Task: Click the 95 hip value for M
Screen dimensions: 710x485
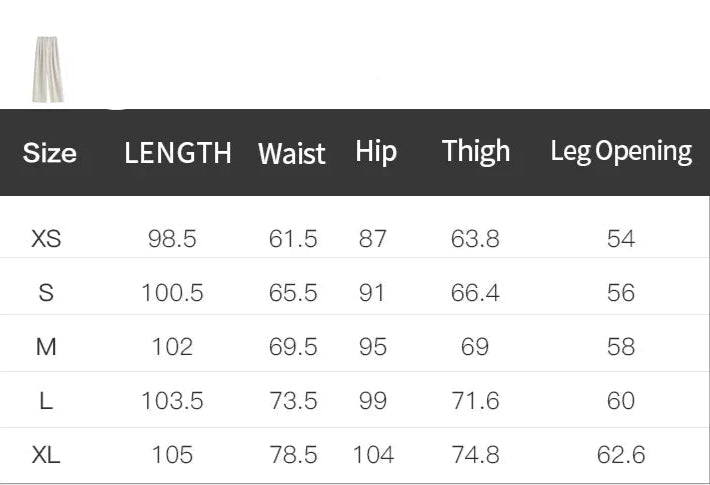Action: pos(372,347)
